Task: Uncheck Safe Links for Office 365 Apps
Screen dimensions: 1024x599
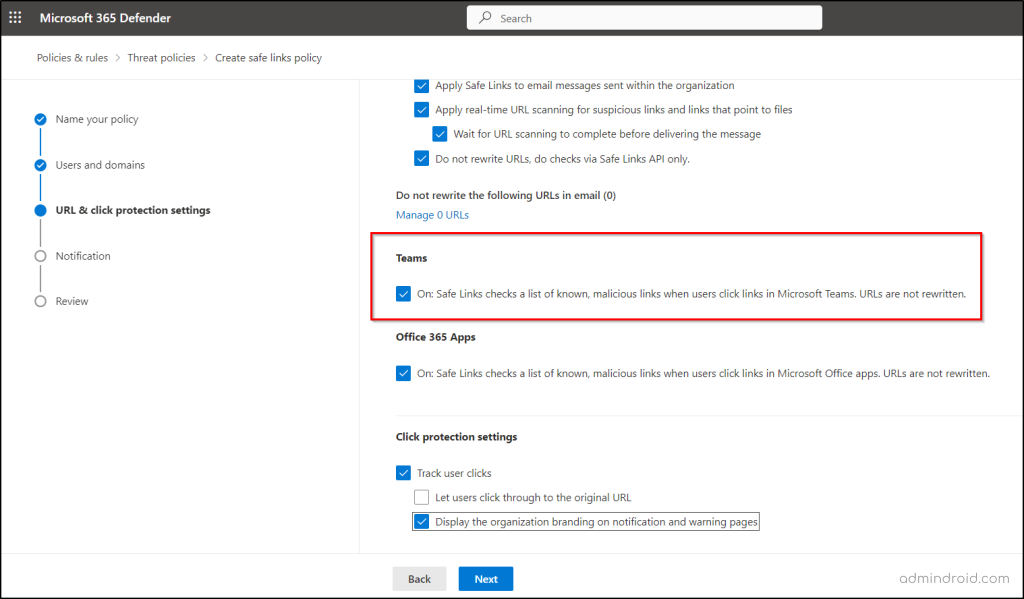Action: (403, 372)
